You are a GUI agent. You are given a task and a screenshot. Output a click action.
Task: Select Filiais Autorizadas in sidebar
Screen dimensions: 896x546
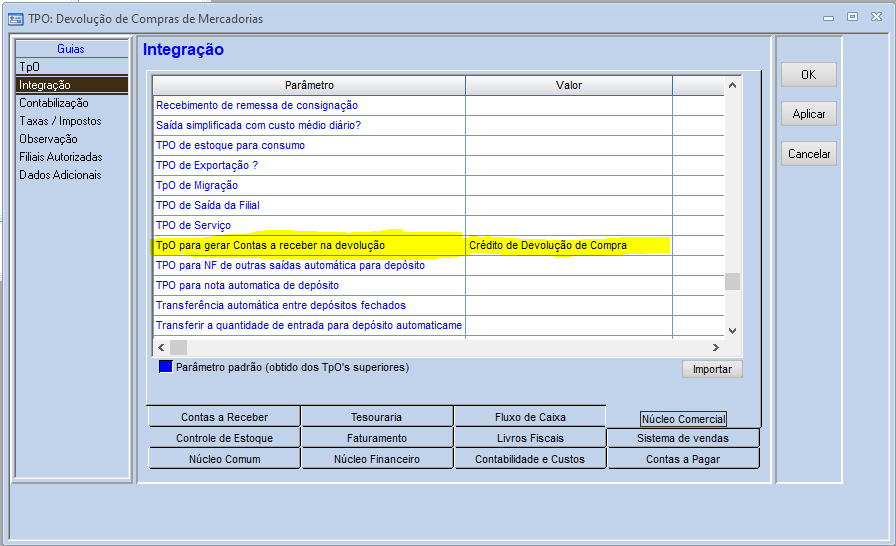click(61, 157)
